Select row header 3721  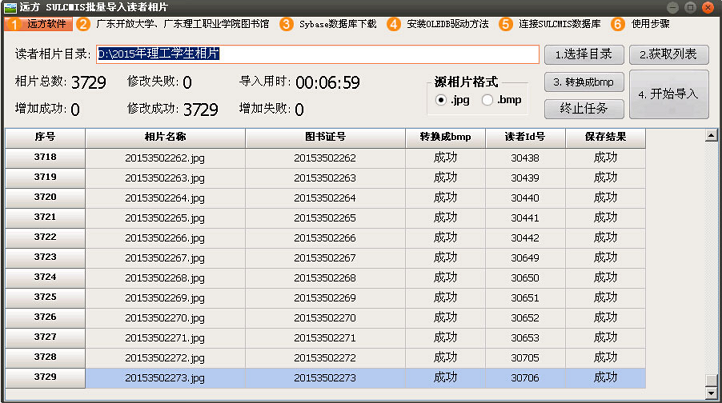point(45,218)
